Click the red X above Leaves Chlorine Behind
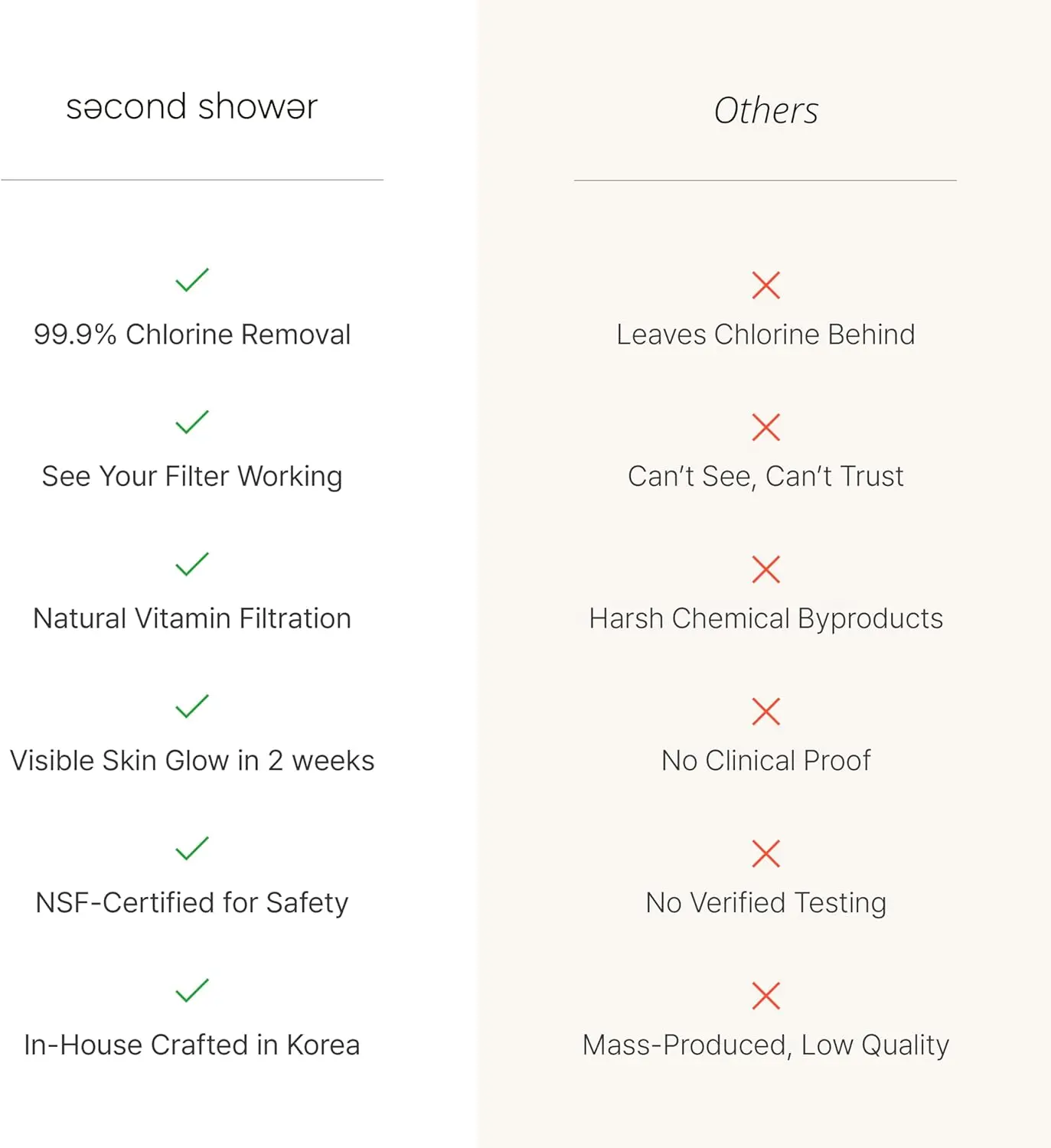 point(765,285)
